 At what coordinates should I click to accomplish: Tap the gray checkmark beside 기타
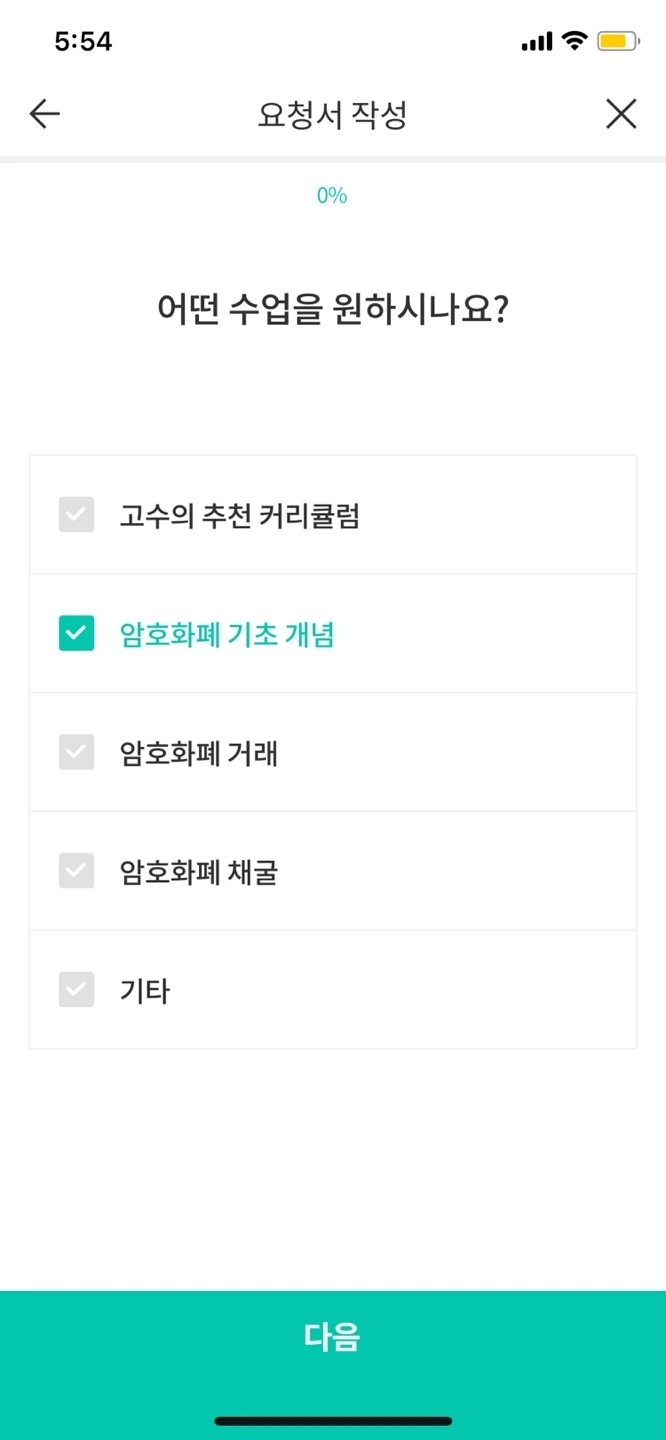click(76, 989)
